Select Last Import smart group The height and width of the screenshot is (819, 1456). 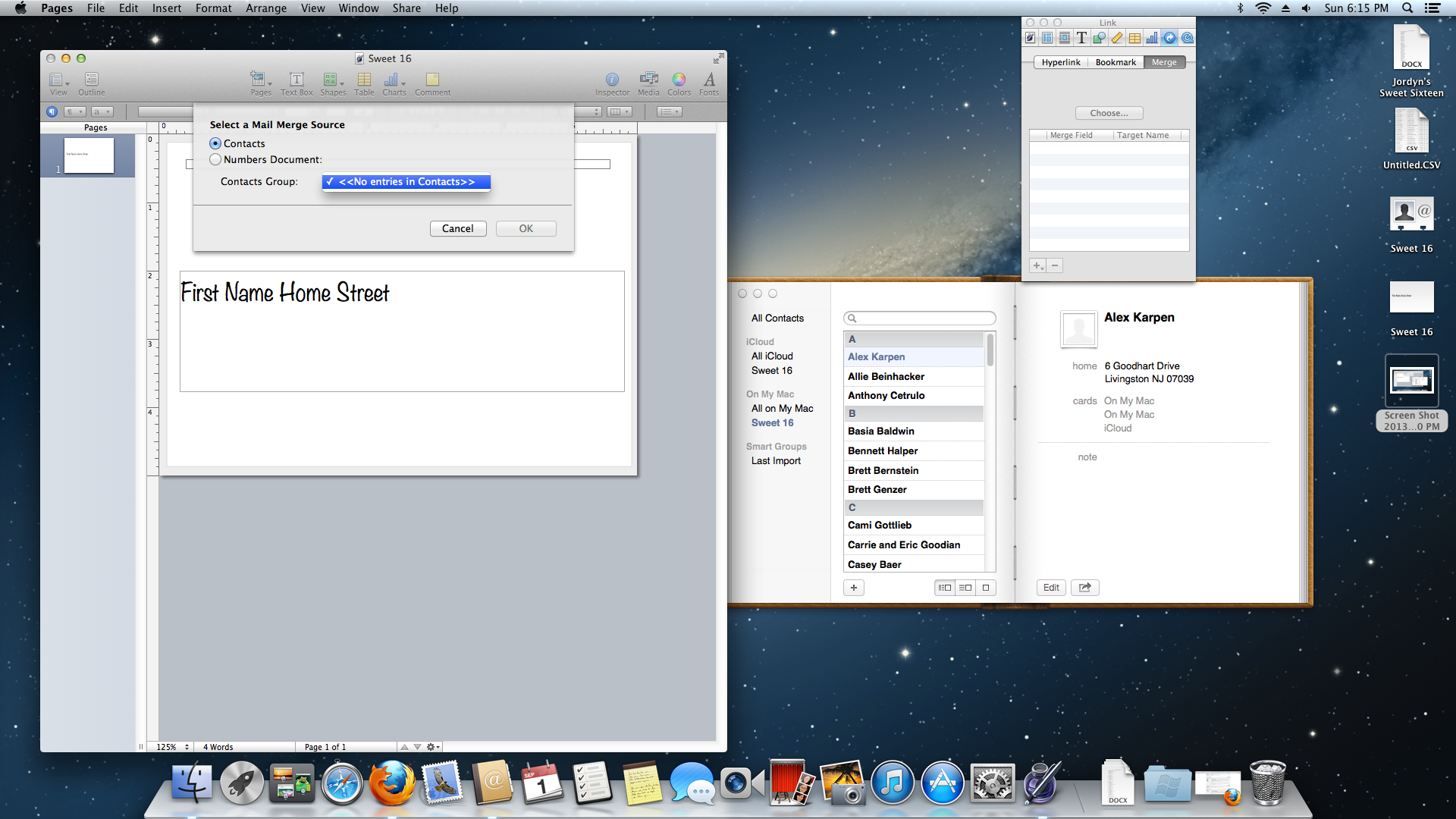click(776, 461)
